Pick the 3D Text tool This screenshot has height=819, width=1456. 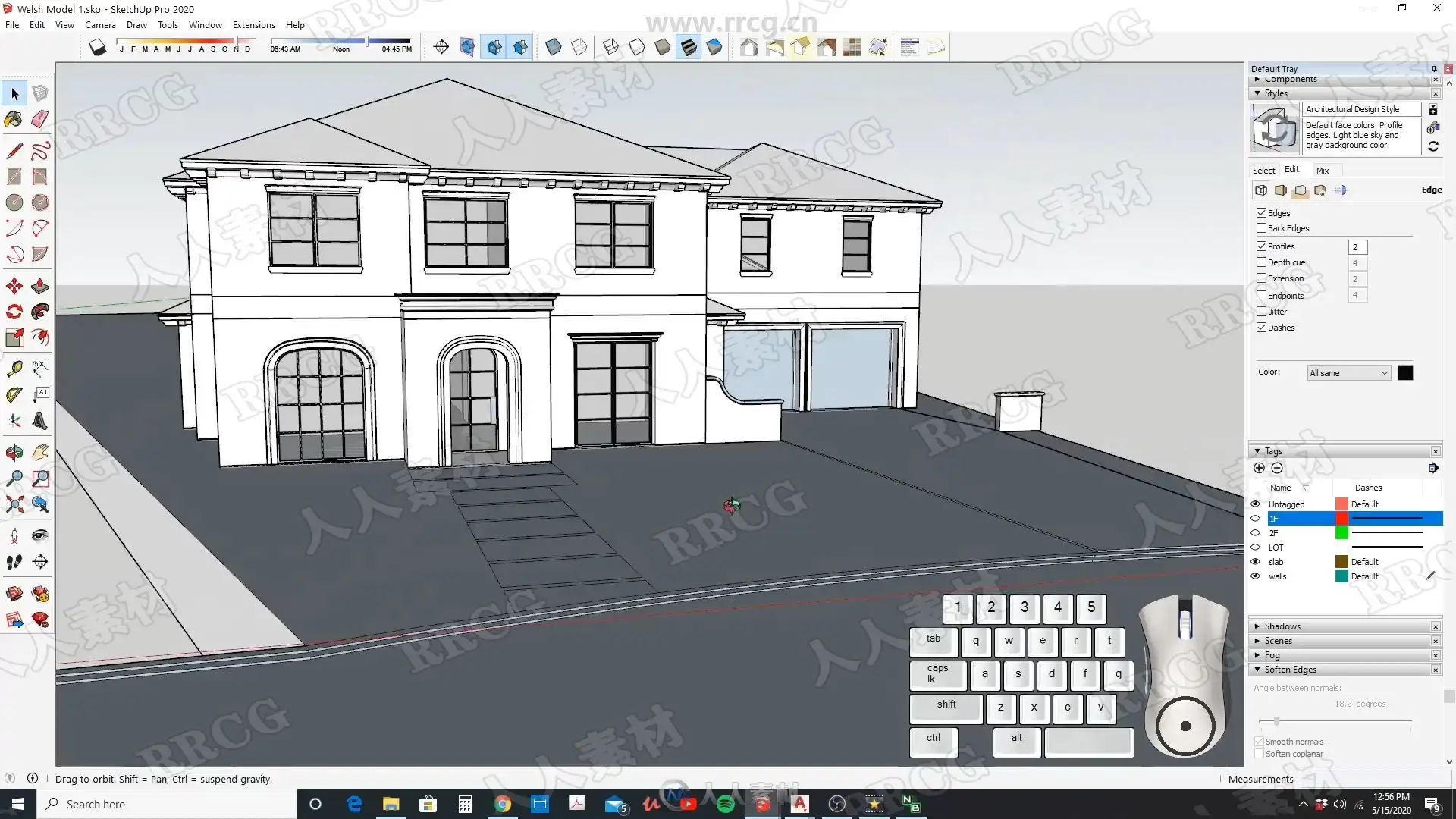click(40, 421)
